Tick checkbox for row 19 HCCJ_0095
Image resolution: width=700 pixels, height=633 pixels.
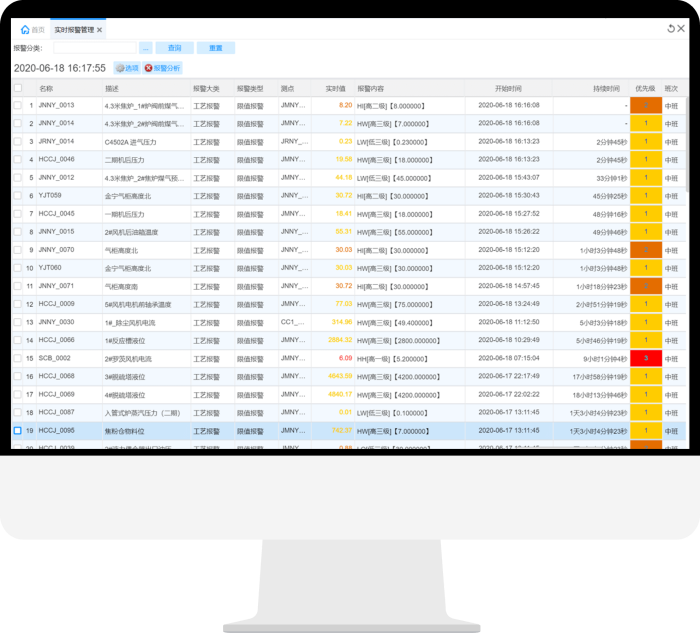click(17, 430)
